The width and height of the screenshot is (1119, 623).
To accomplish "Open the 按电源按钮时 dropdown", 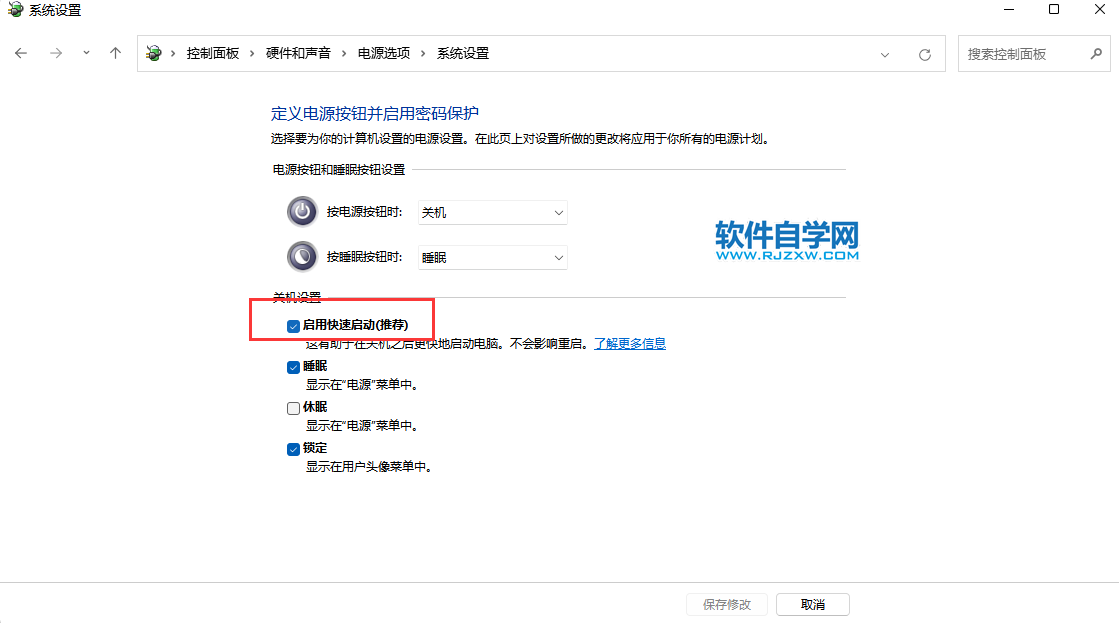I will click(x=492, y=212).
